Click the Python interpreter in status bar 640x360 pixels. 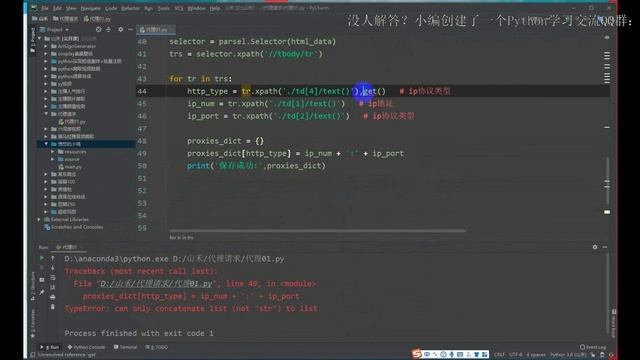(569, 355)
